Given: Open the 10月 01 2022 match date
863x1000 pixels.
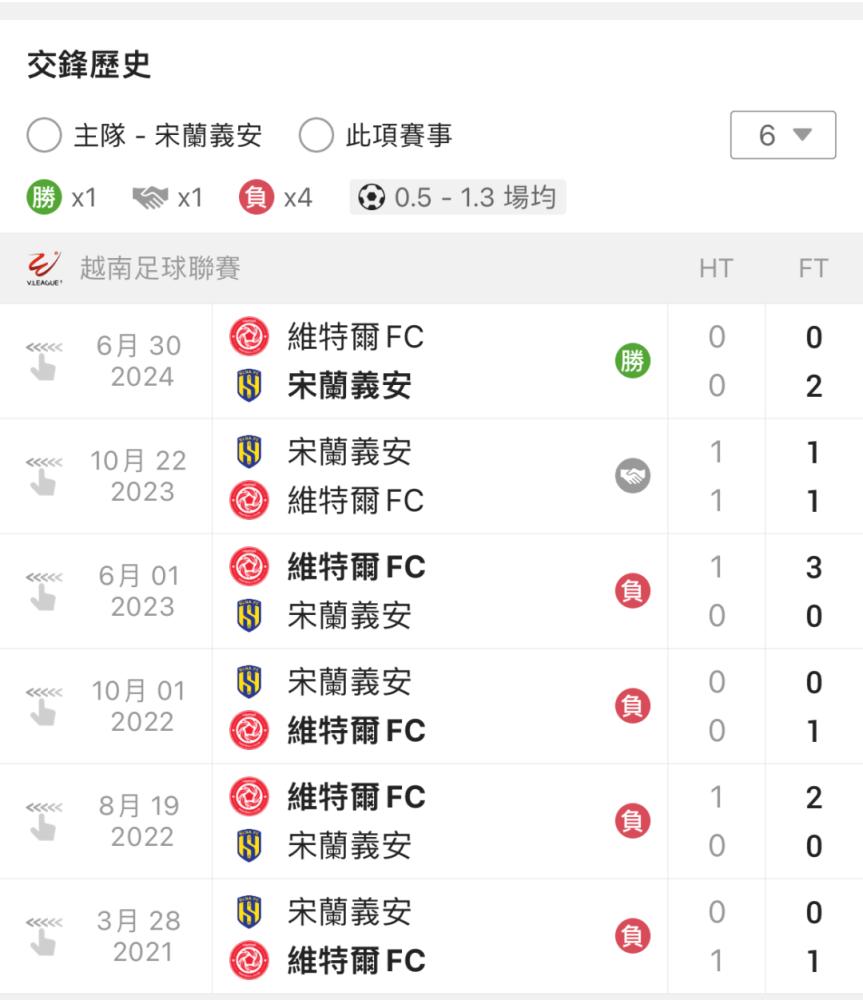Looking at the screenshot, I should 139,706.
